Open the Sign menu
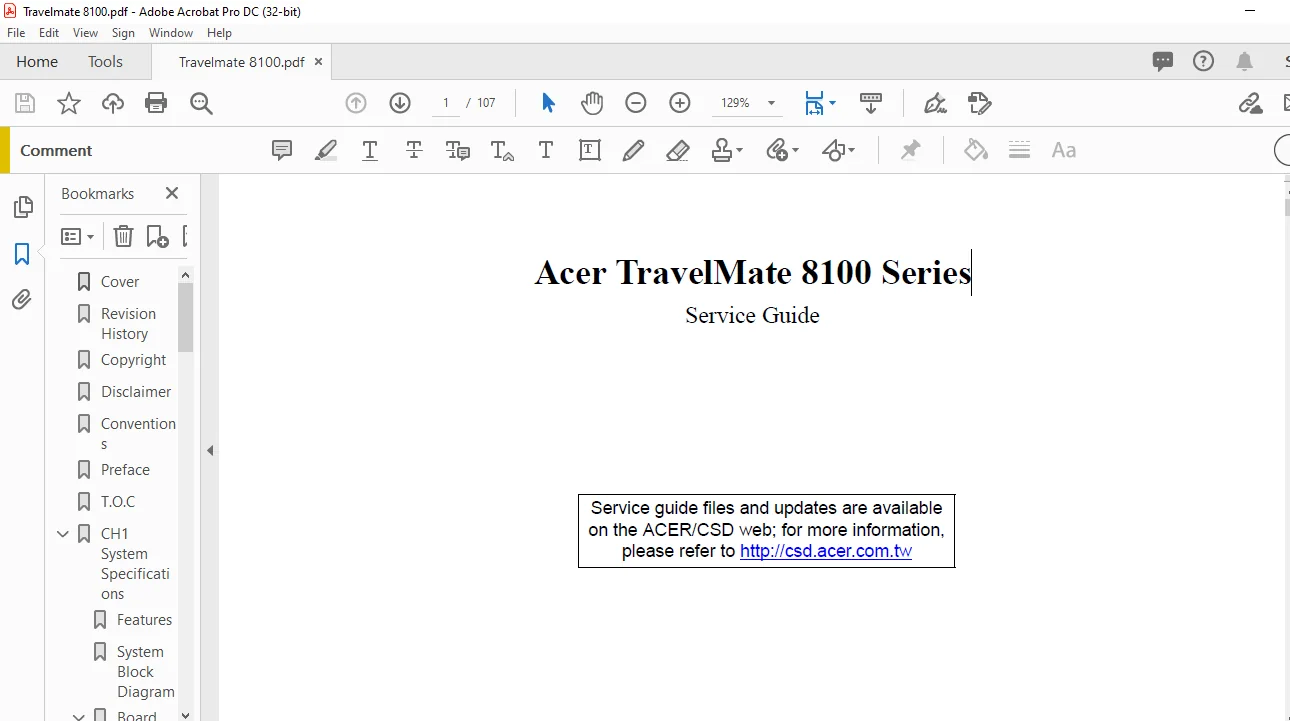 pyautogui.click(x=123, y=33)
